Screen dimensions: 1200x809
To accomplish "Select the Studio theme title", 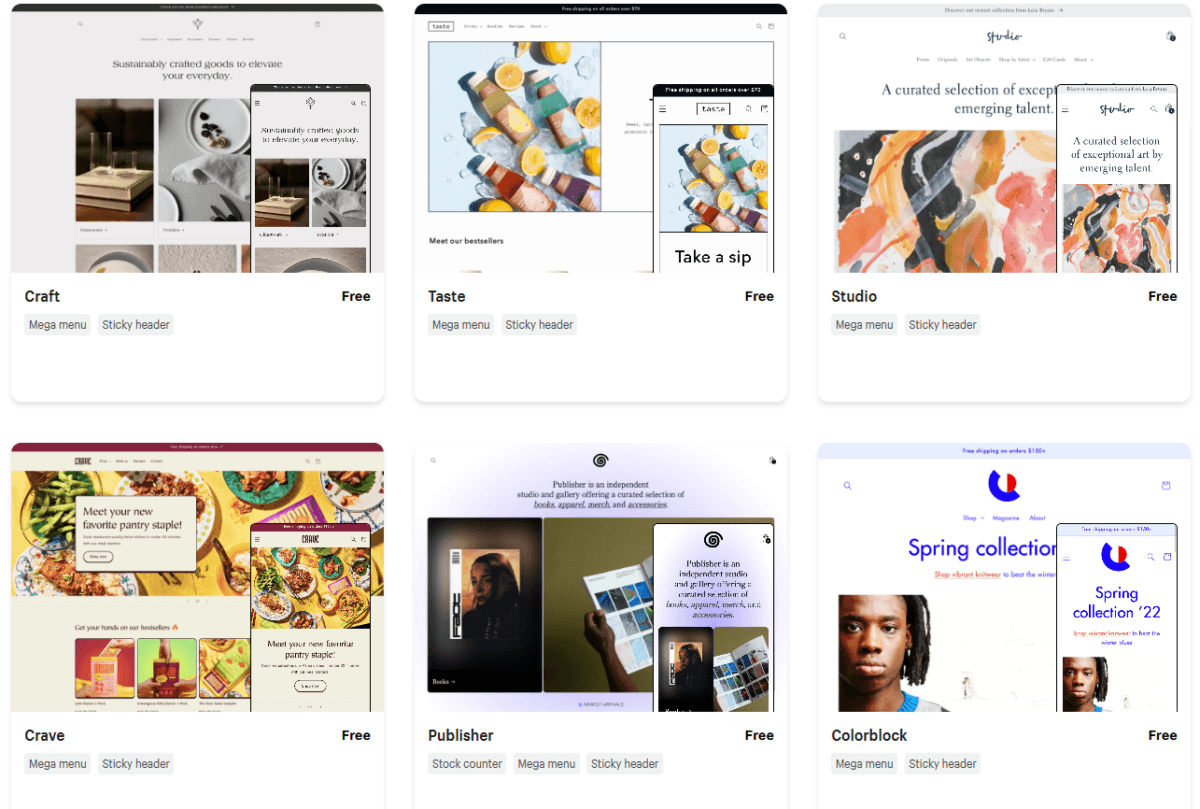I will pos(854,296).
